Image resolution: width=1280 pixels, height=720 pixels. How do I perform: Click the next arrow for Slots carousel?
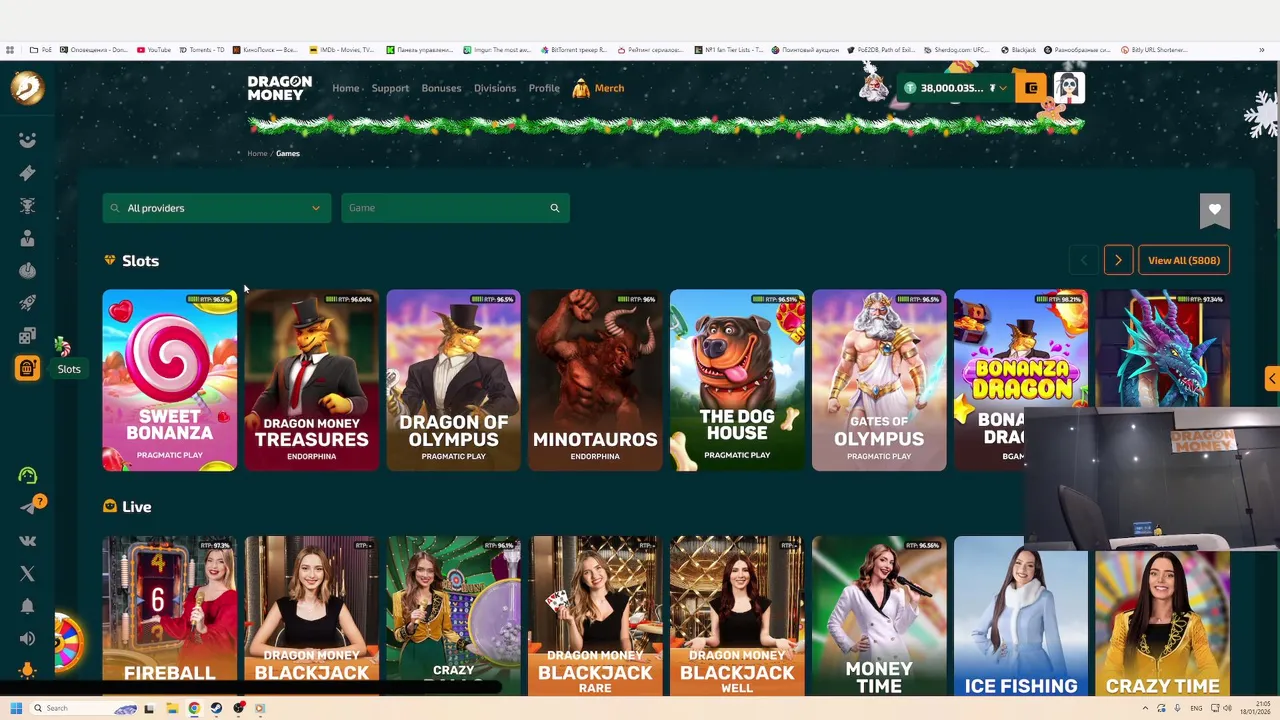1118,260
